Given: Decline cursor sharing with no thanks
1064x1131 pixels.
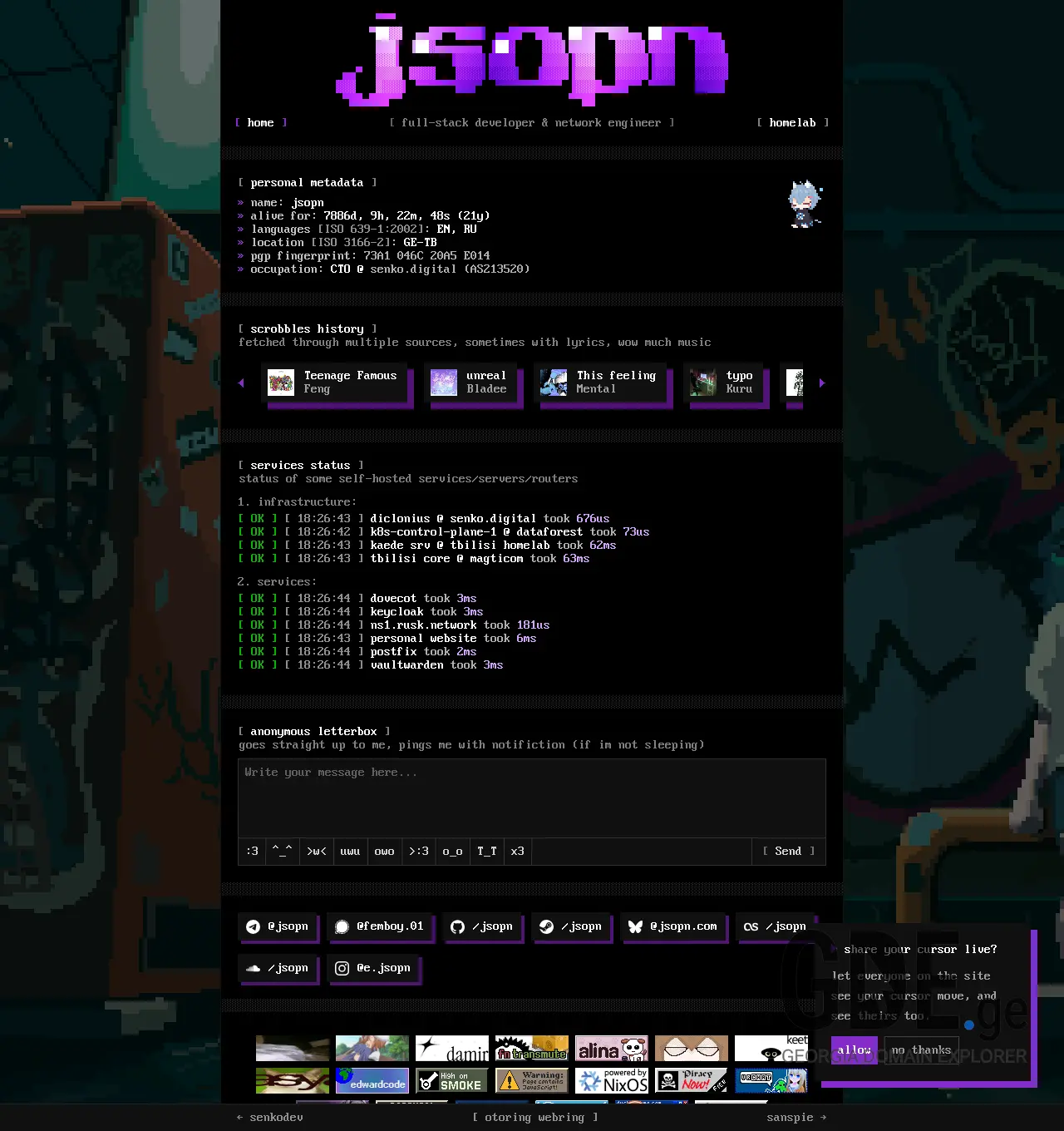Looking at the screenshot, I should (x=922, y=1050).
